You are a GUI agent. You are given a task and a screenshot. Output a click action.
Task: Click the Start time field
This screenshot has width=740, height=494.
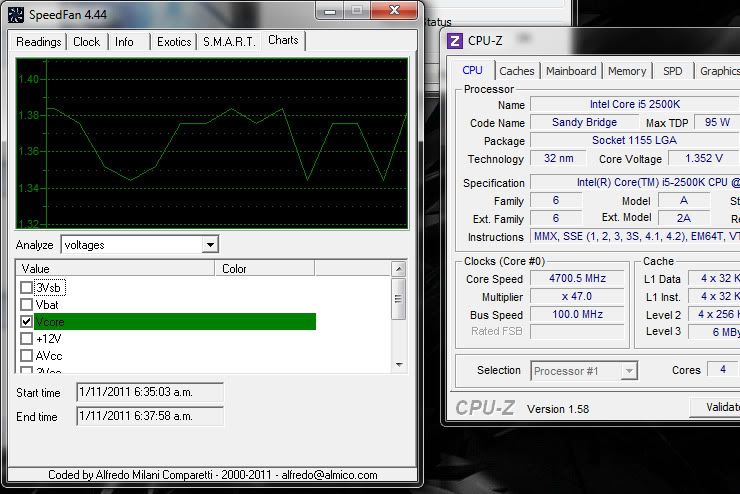(150, 392)
